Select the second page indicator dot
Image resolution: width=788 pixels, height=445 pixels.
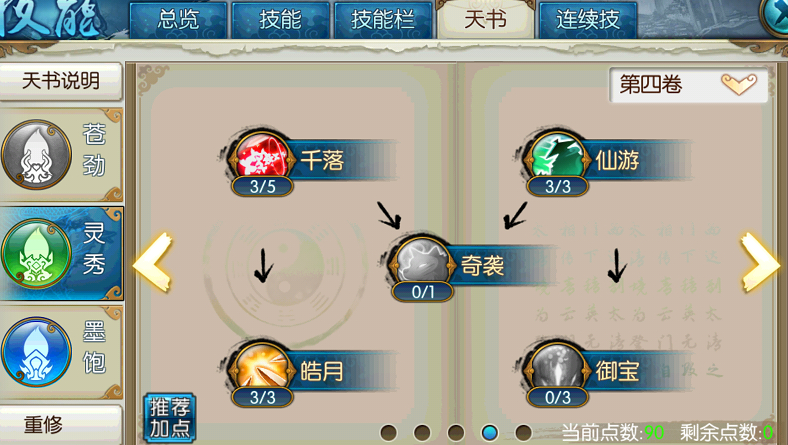(422, 432)
